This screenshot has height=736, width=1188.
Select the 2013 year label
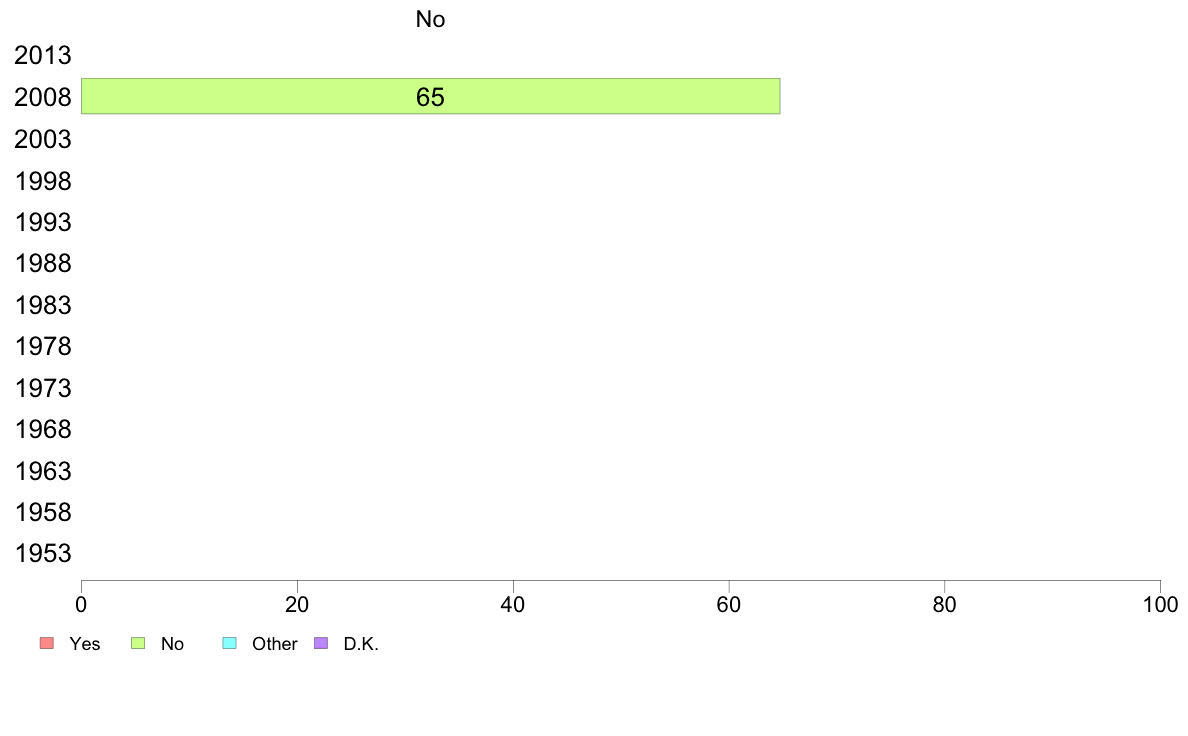click(43, 55)
